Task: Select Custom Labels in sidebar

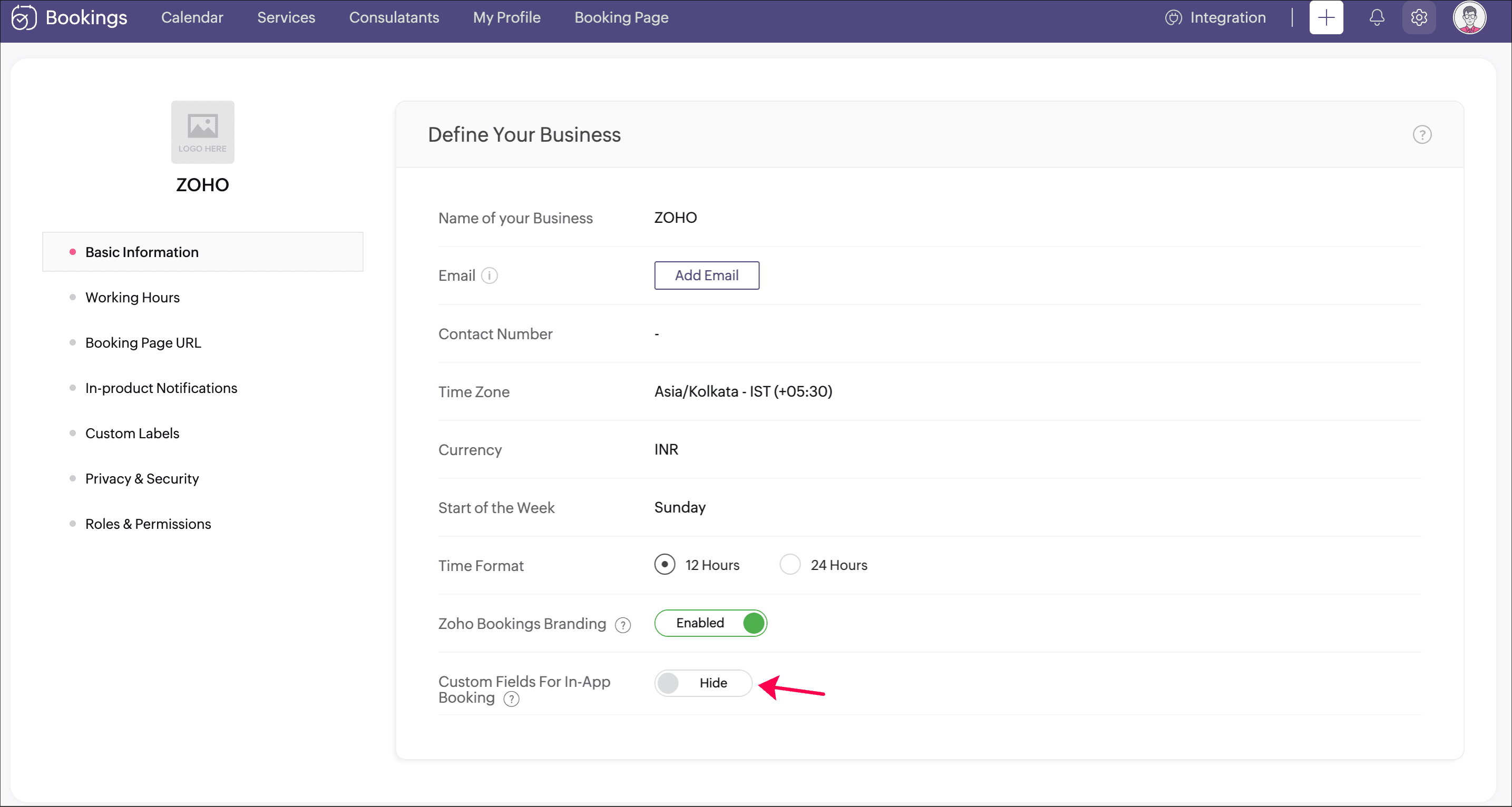Action: (x=132, y=434)
